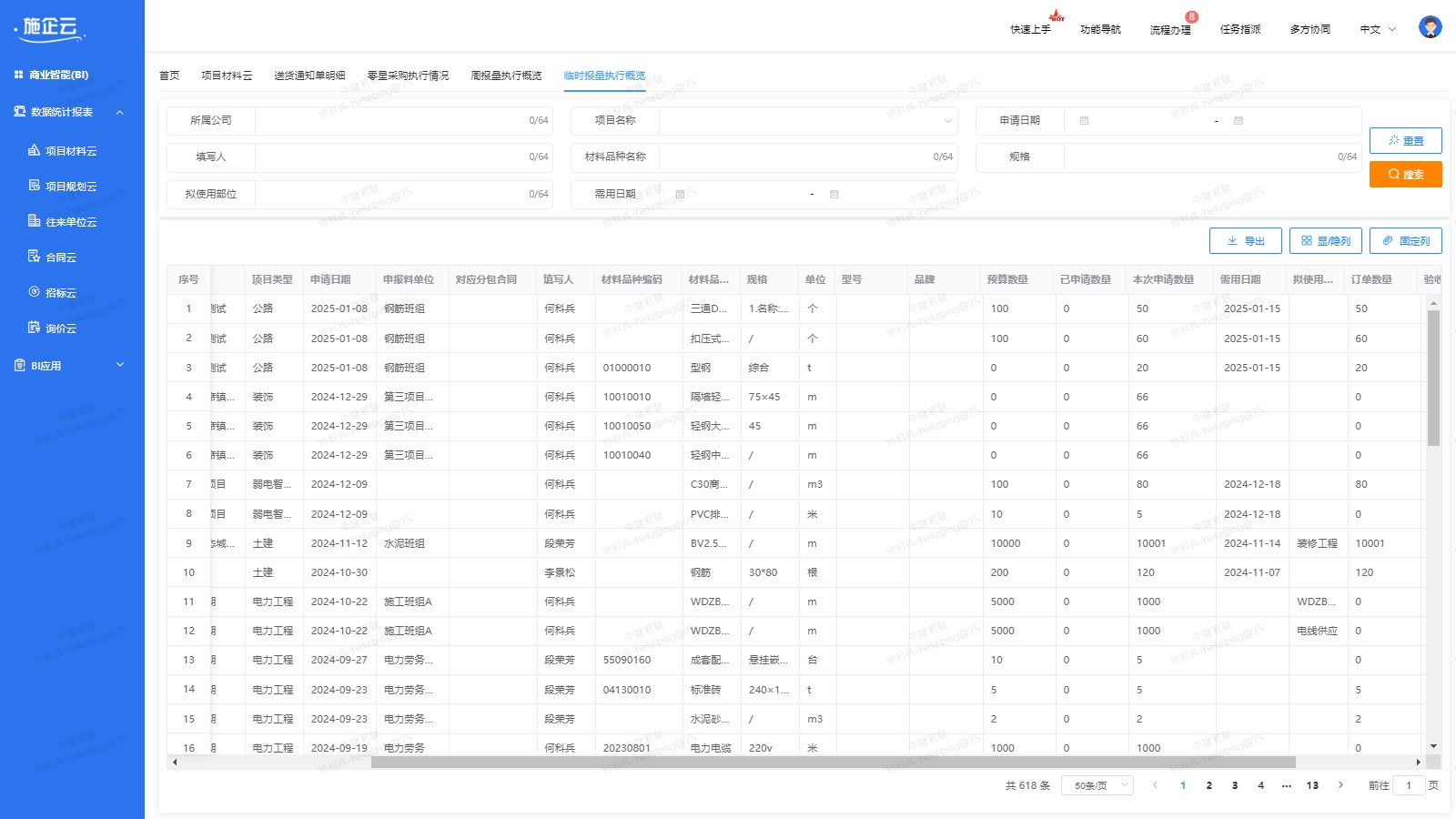Click 申请日期 column header

[339, 280]
